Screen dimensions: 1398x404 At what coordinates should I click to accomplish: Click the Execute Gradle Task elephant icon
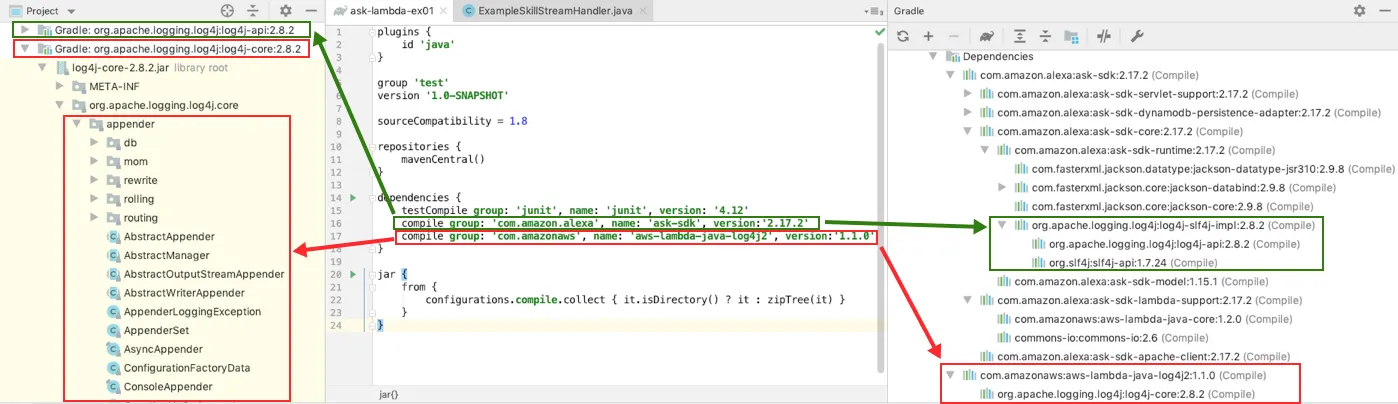click(x=985, y=36)
